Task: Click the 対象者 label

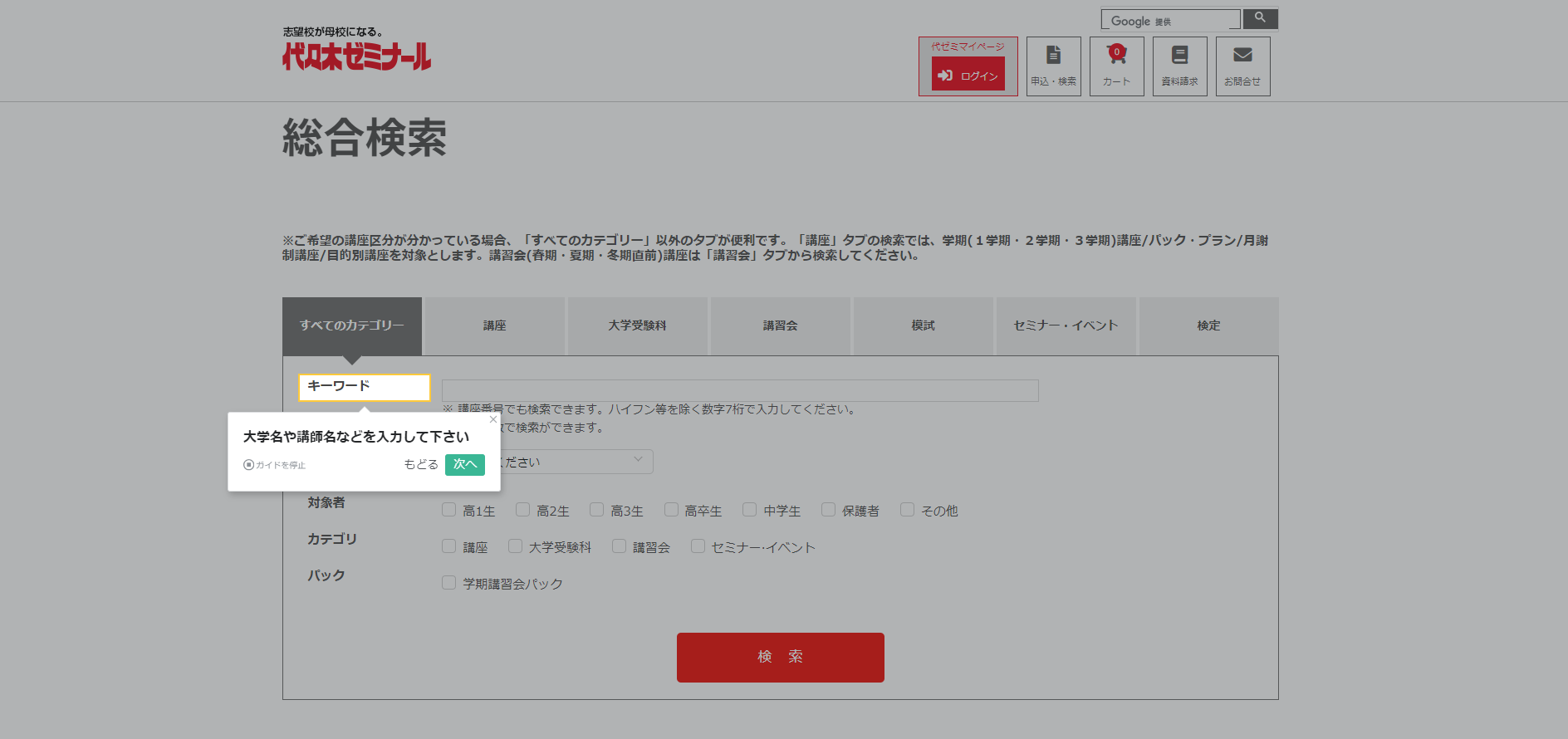Action: [326, 502]
